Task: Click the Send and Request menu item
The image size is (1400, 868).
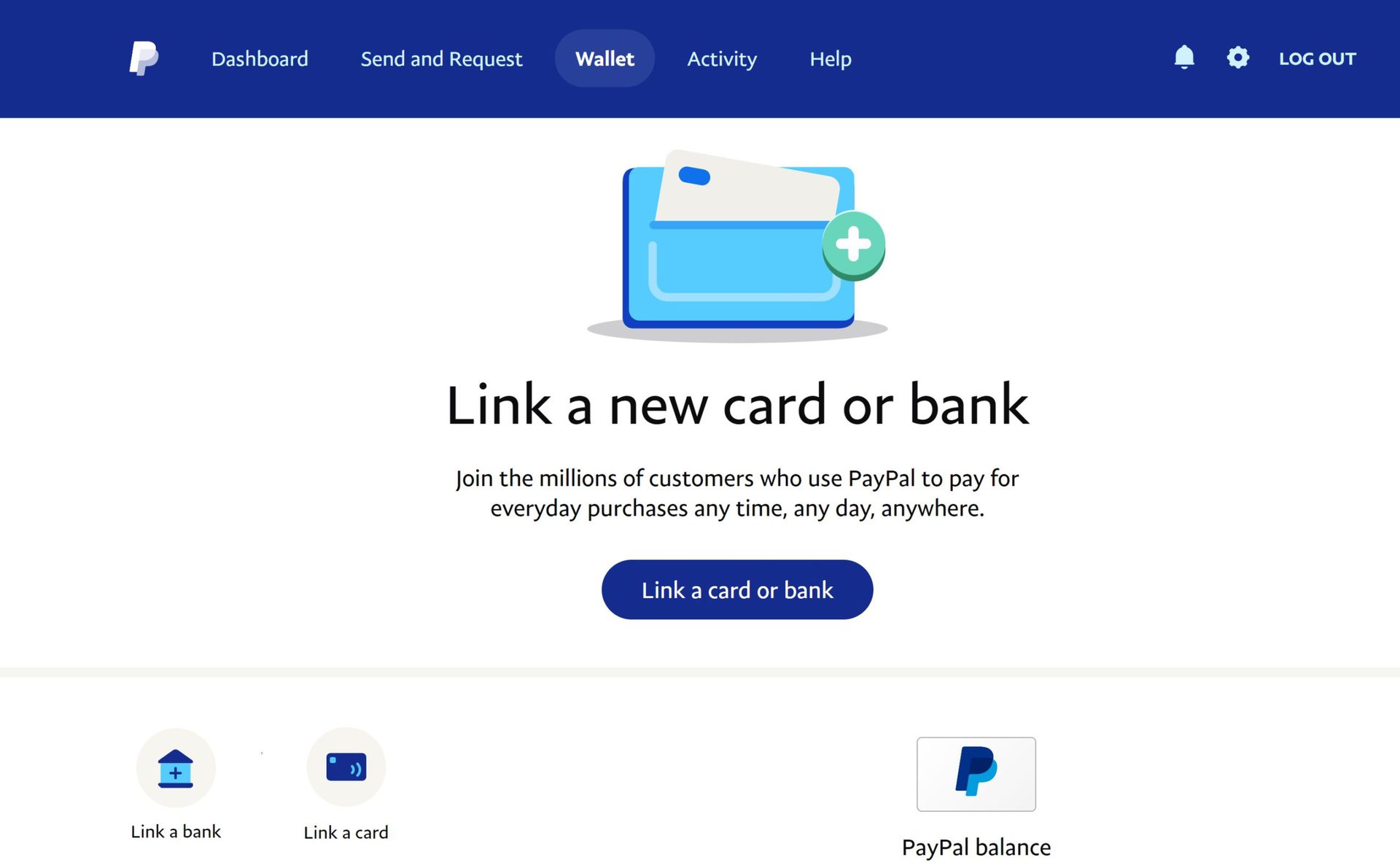Action: (x=441, y=58)
